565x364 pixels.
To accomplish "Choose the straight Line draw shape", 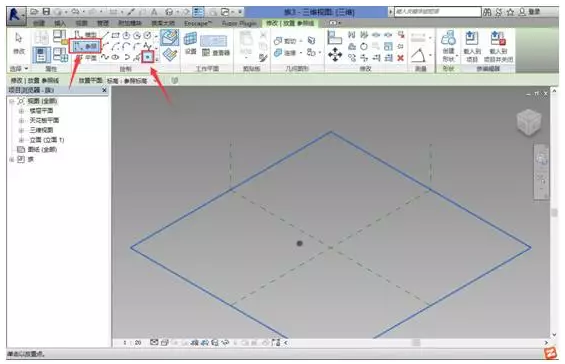I will pyautogui.click(x=105, y=35).
